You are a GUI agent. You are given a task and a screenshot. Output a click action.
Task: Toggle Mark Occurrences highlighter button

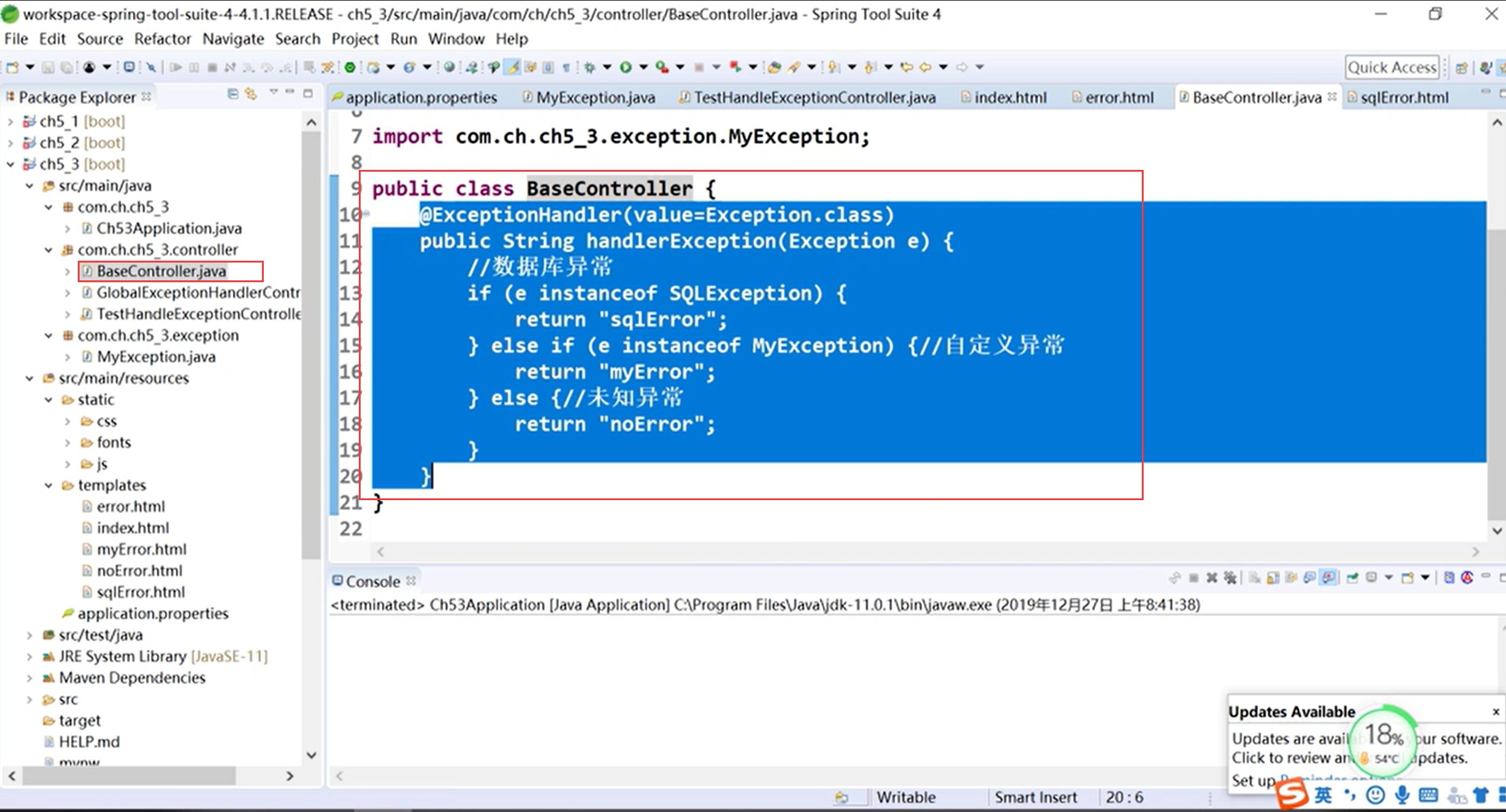click(x=512, y=67)
